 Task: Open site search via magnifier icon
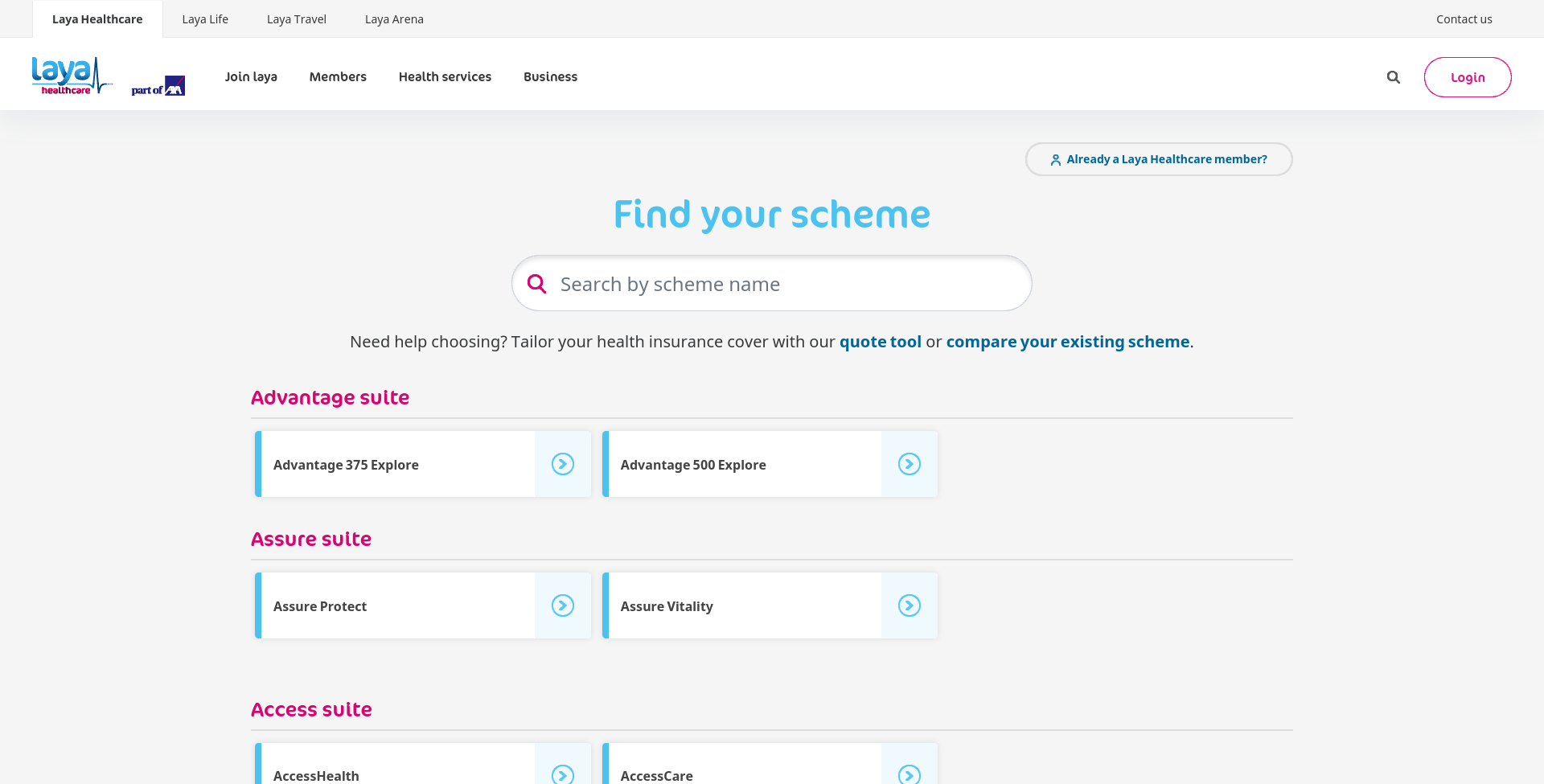click(x=1394, y=77)
